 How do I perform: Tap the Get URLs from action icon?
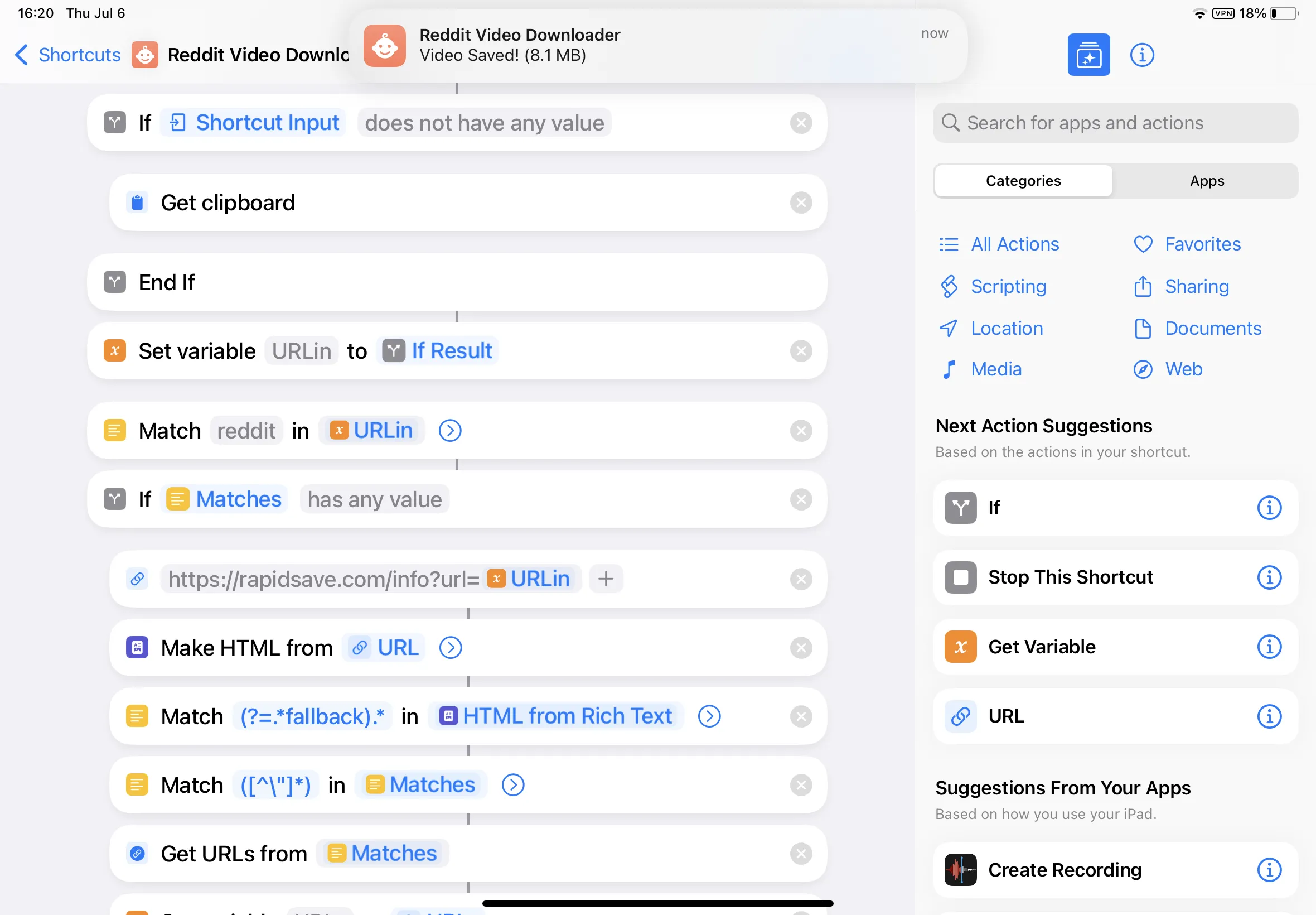[137, 854]
